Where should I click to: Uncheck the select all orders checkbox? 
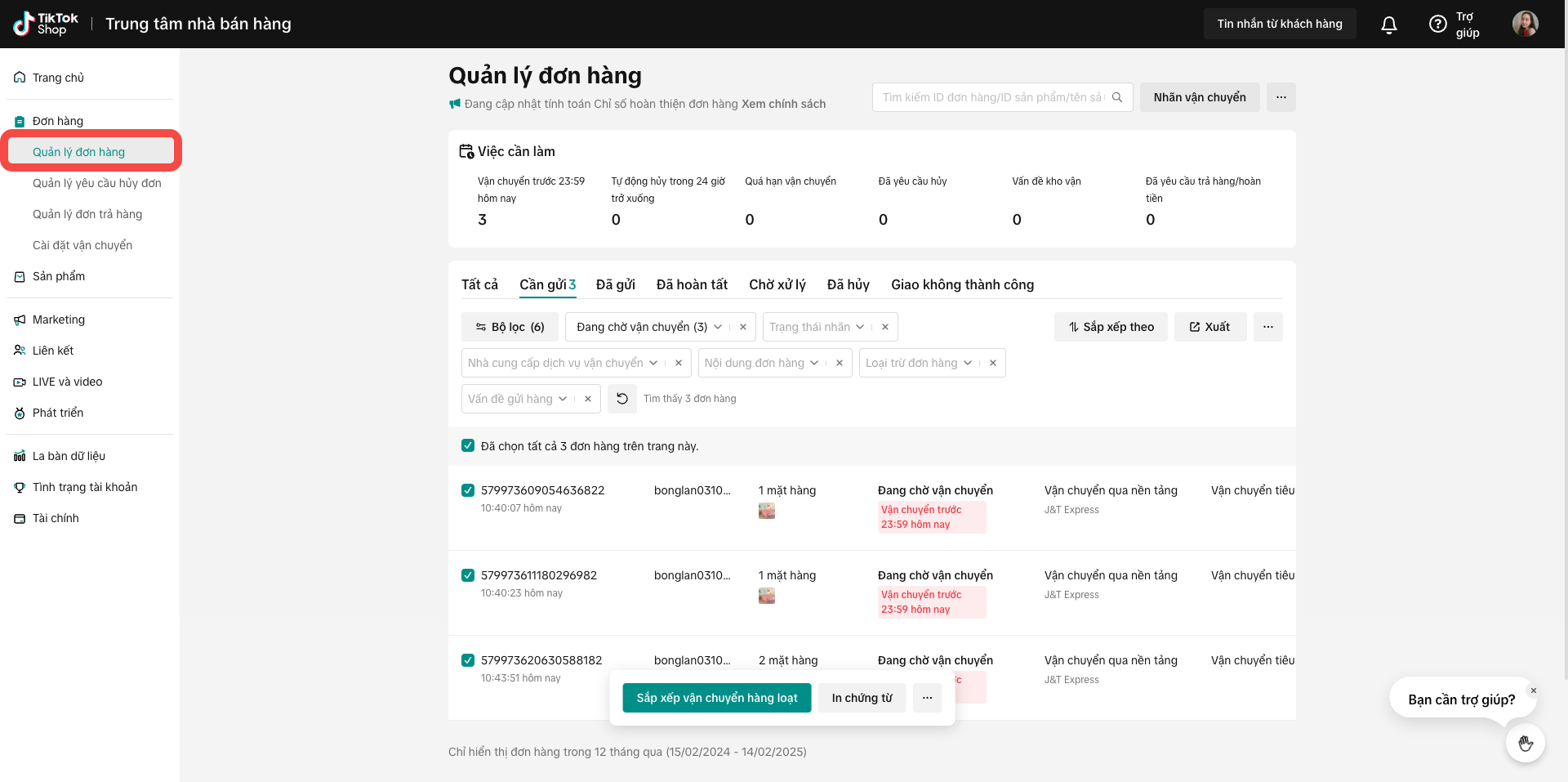coord(468,446)
